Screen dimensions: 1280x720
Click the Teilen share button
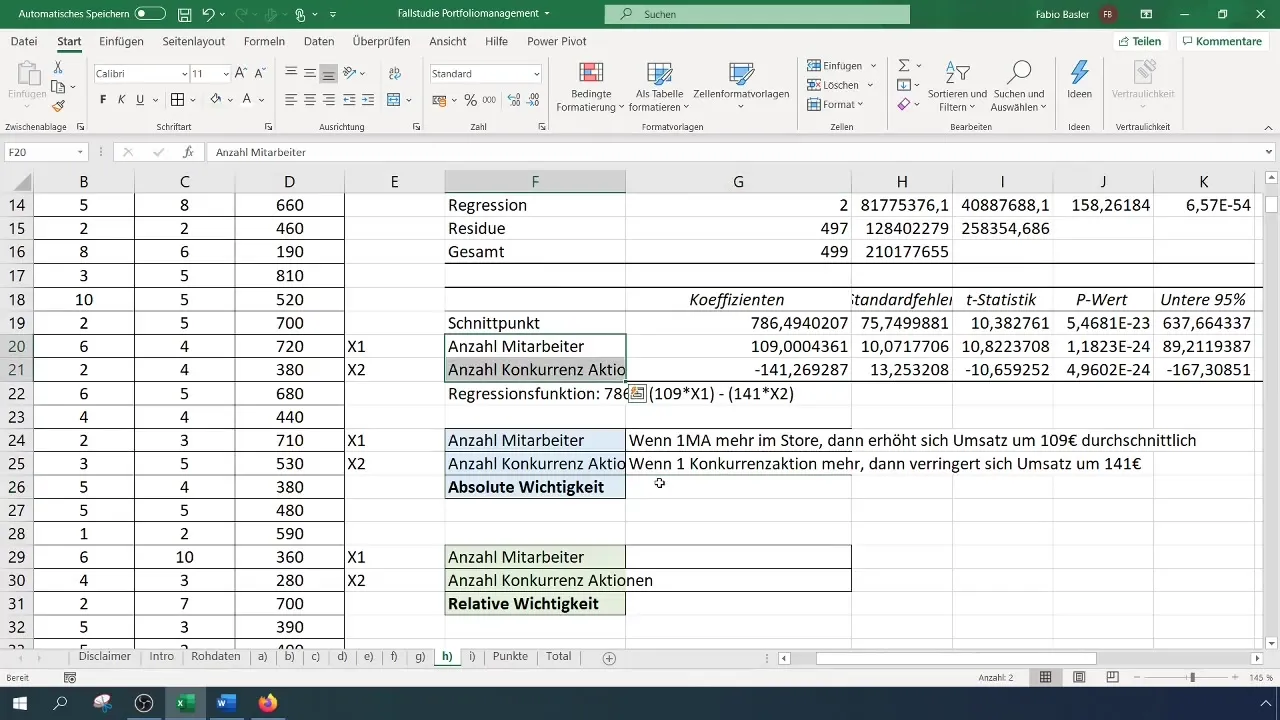point(1140,41)
